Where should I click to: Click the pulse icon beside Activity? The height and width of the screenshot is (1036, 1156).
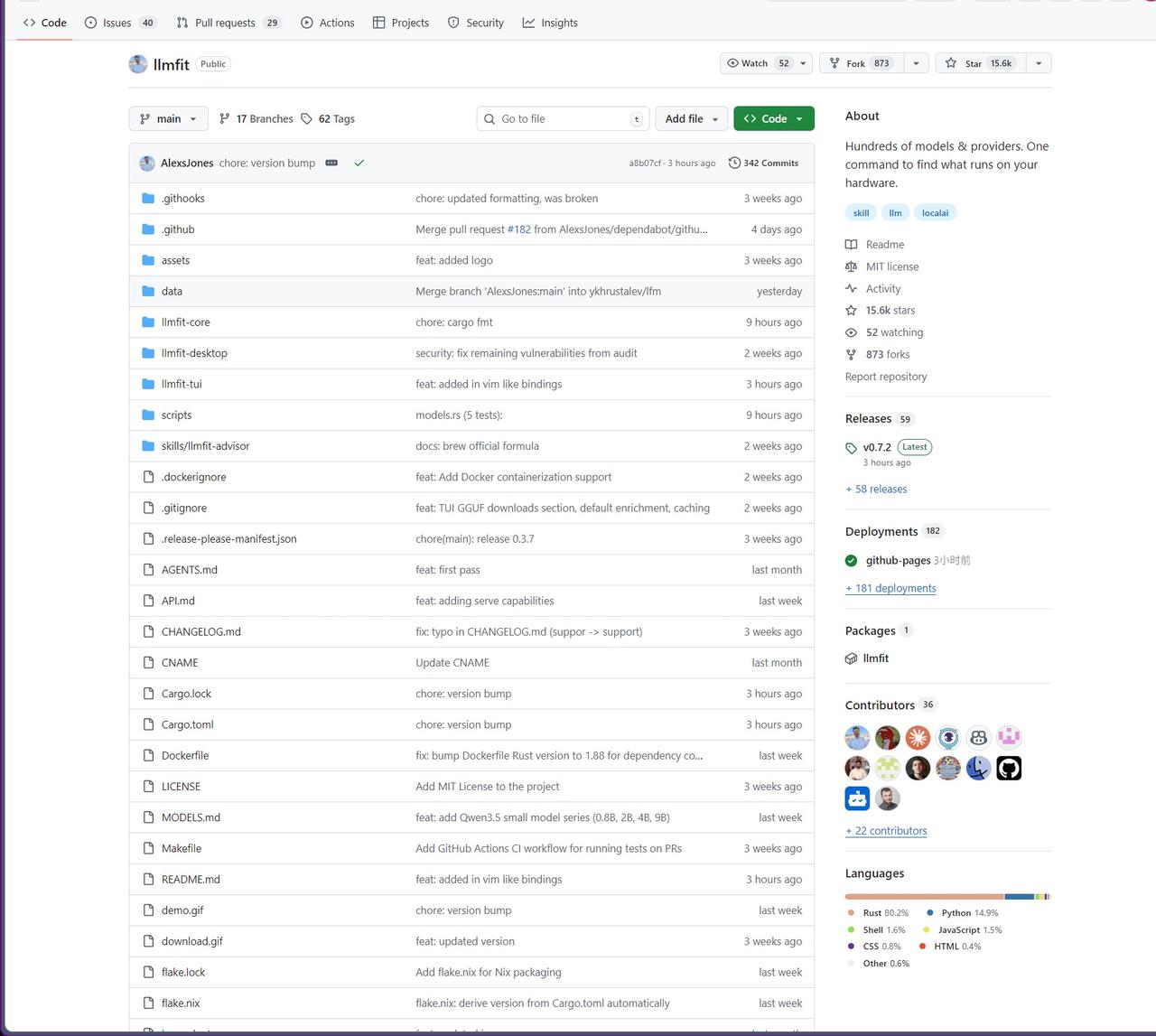coord(851,289)
